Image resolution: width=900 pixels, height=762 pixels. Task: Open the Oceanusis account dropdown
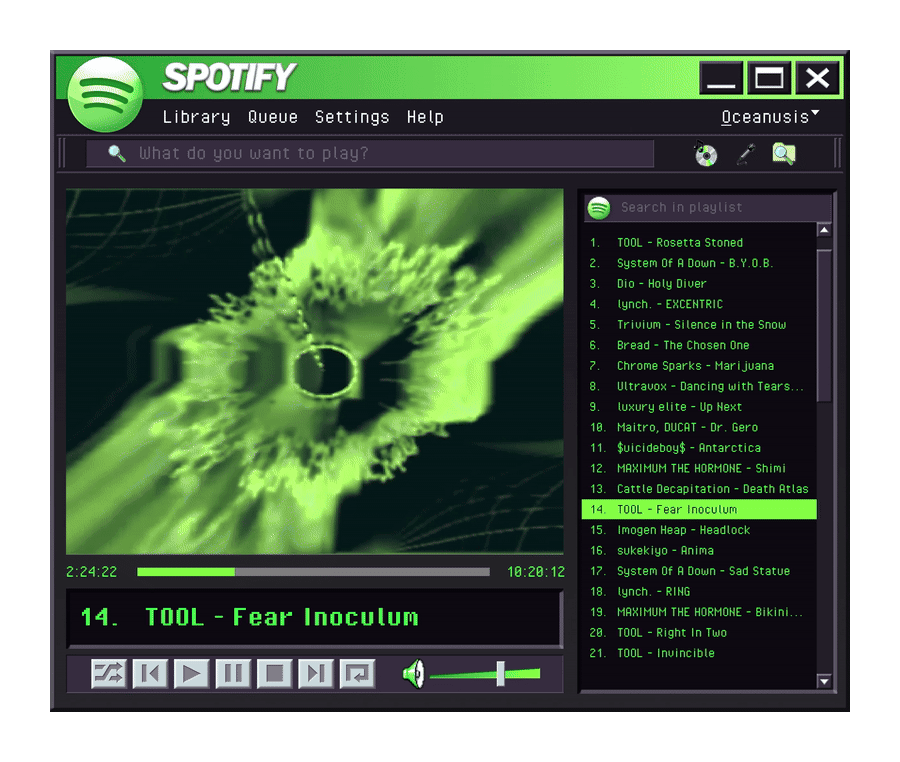tap(769, 117)
